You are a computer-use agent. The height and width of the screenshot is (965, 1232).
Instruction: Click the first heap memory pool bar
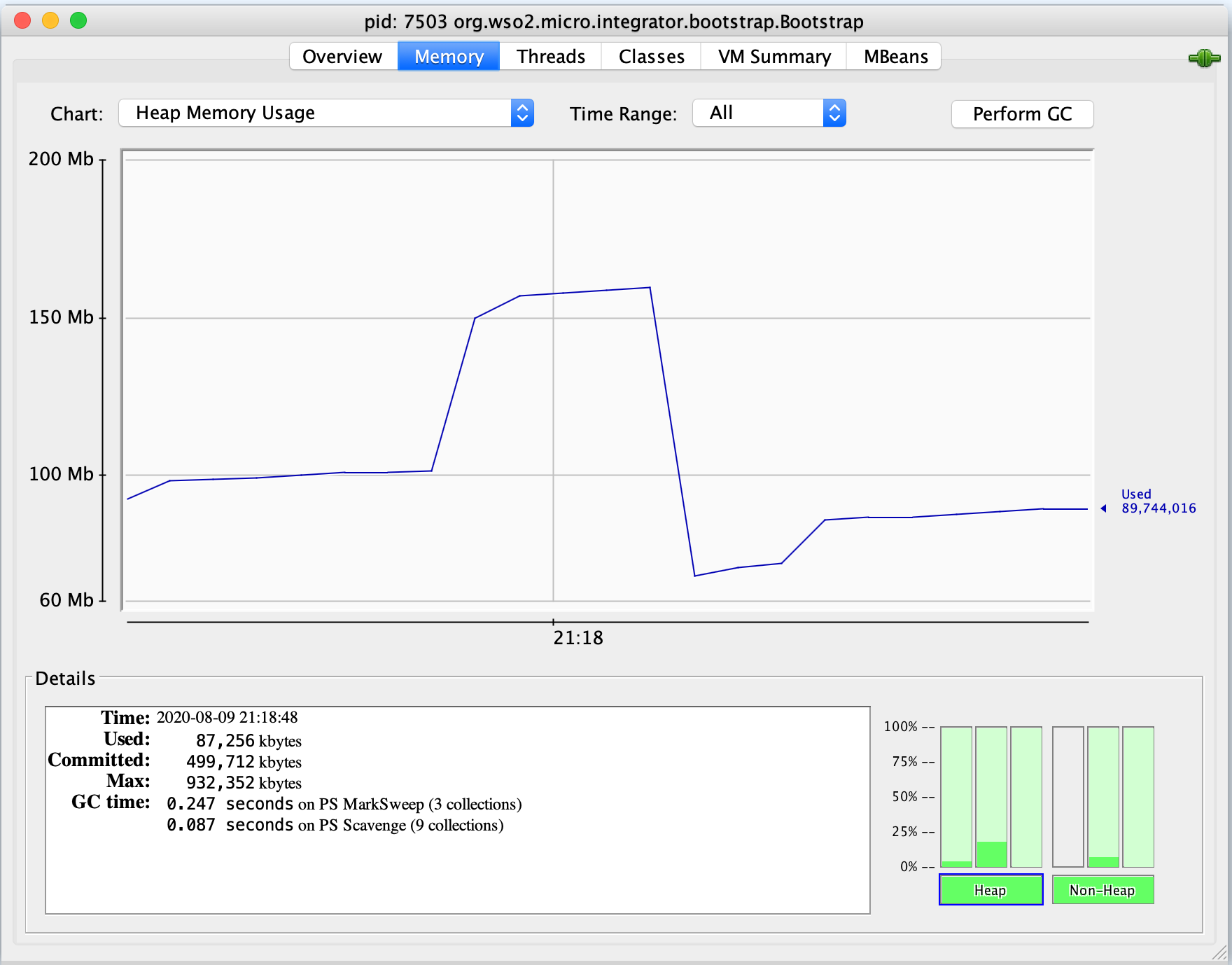tap(958, 798)
